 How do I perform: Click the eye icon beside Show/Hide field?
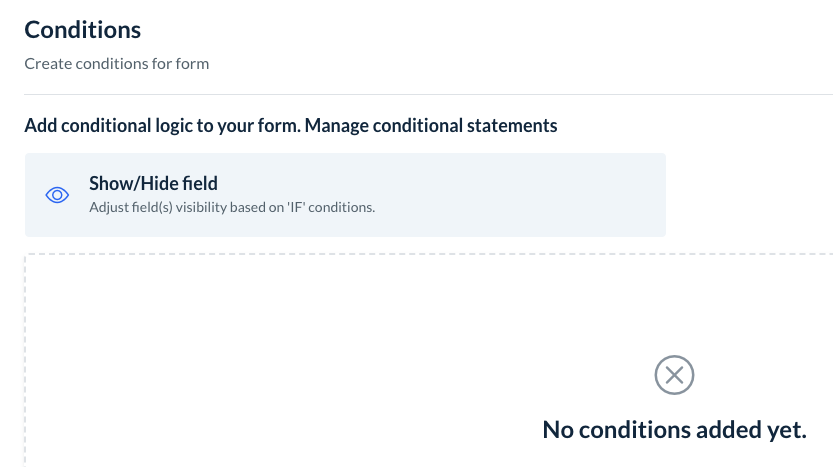[57, 195]
